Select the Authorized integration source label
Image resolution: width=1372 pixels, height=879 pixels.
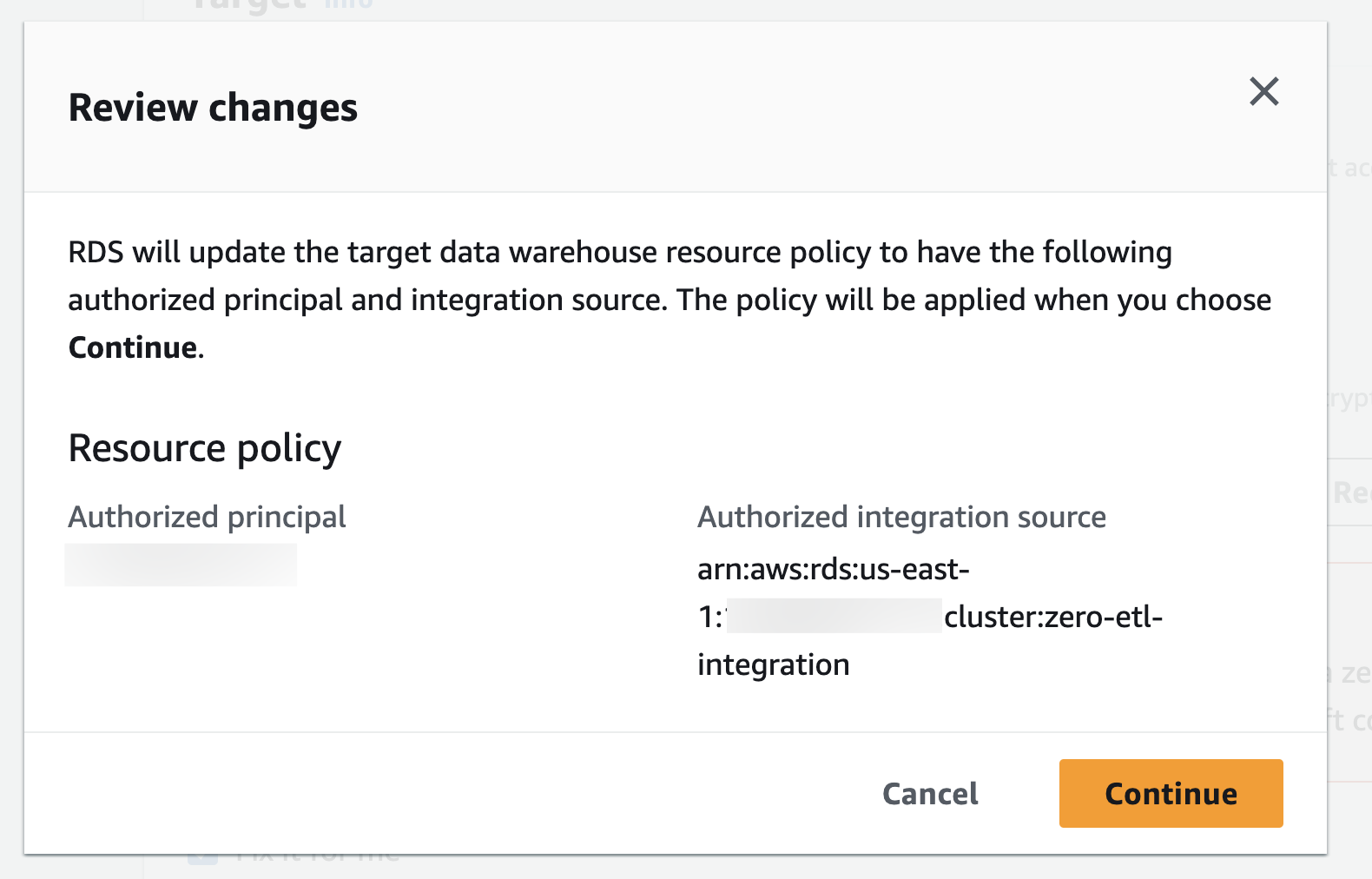pos(901,517)
